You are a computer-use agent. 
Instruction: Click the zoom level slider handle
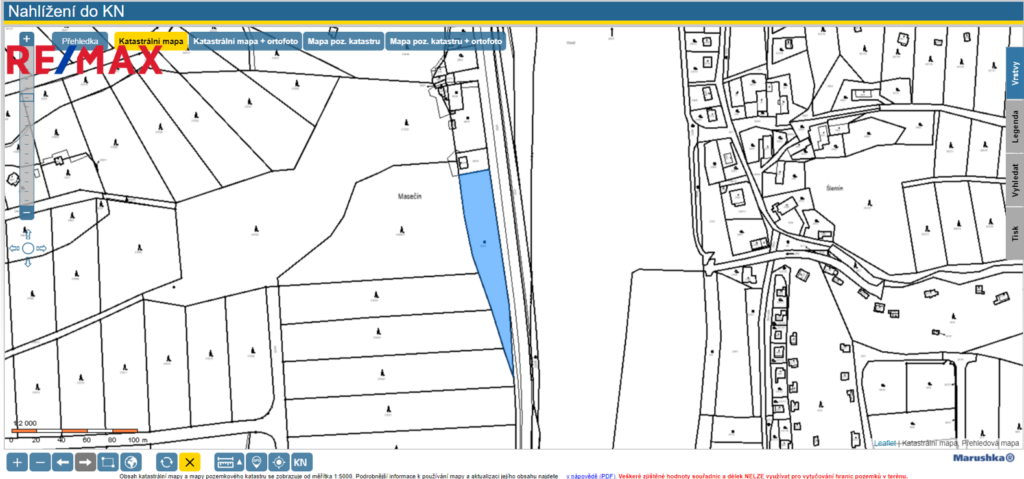point(27,97)
